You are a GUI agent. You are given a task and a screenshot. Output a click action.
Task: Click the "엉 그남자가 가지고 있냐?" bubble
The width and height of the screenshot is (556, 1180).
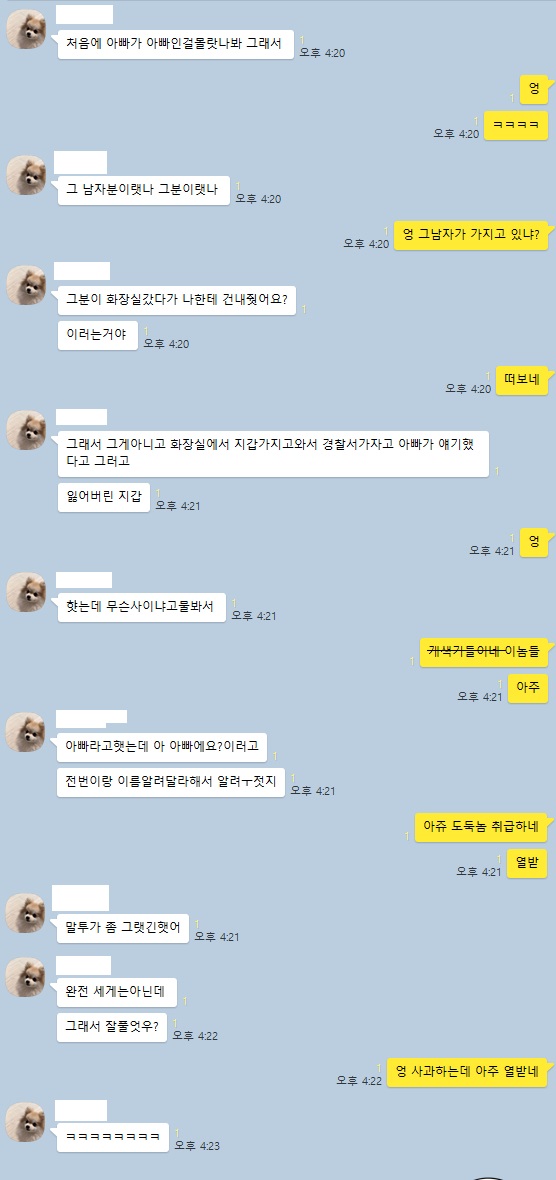click(471, 236)
